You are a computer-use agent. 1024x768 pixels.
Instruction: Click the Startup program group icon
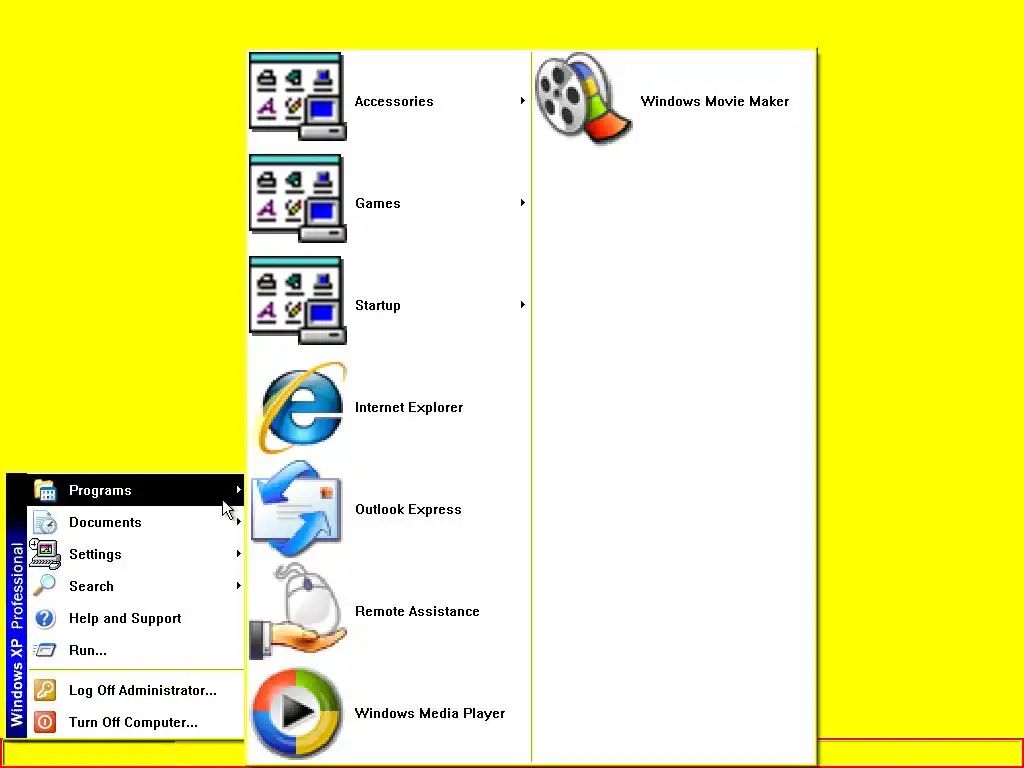298,300
